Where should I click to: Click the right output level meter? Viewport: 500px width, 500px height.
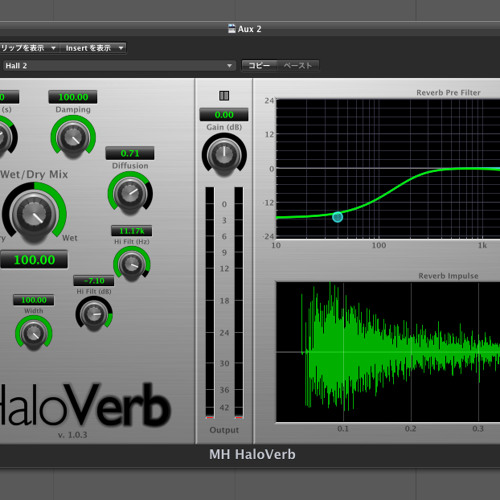[x=239, y=303]
